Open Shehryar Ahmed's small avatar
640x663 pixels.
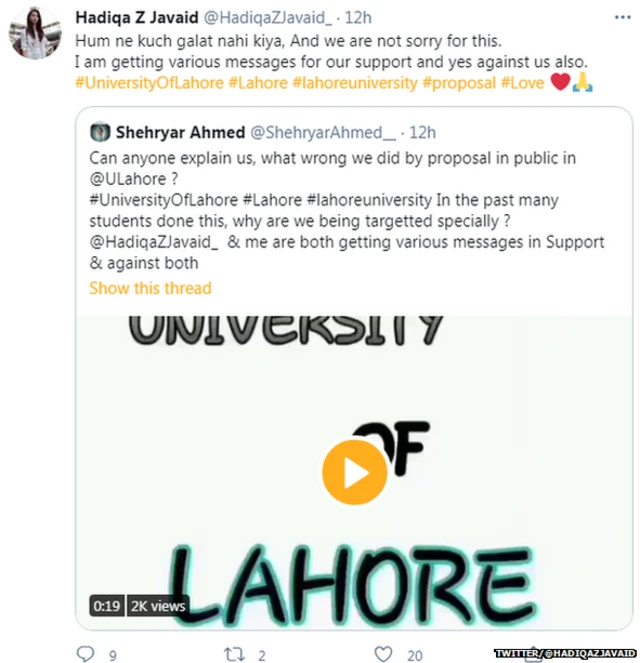click(100, 132)
